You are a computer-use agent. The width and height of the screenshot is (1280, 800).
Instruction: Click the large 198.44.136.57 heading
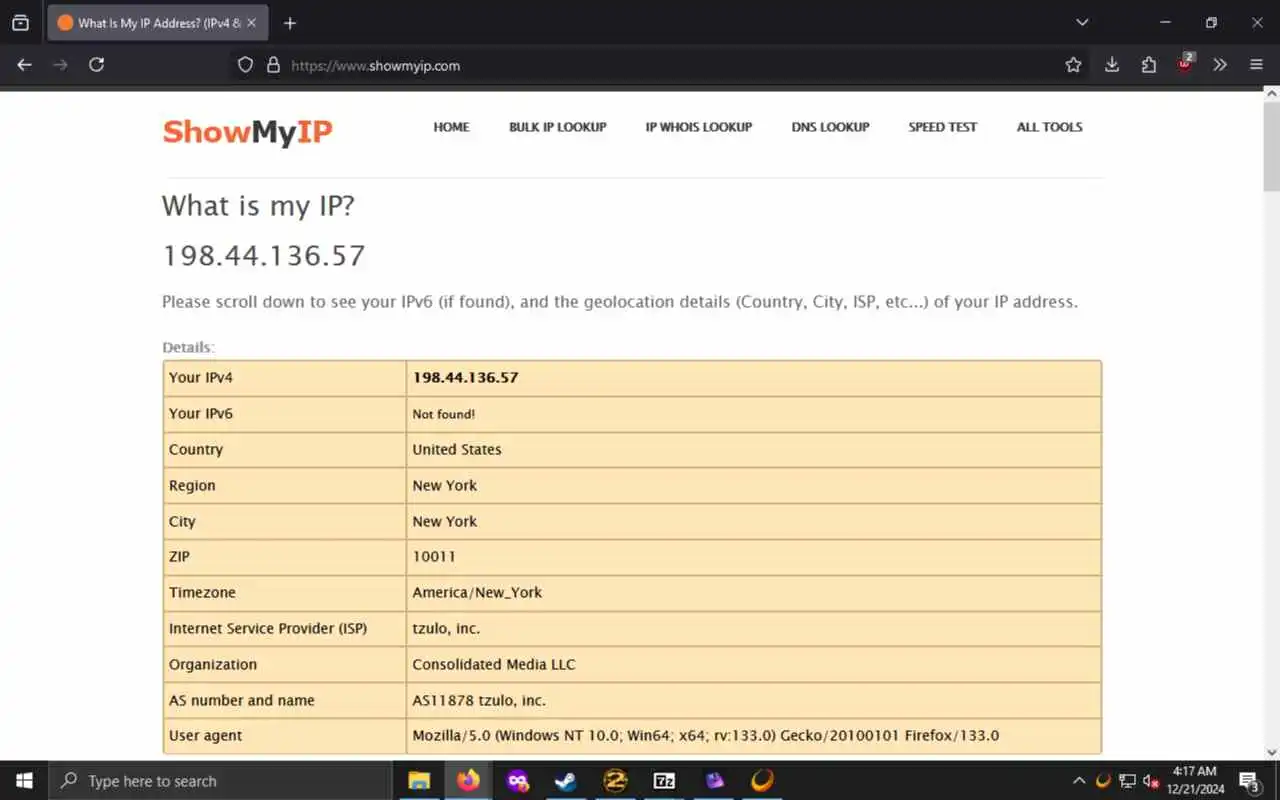point(264,256)
